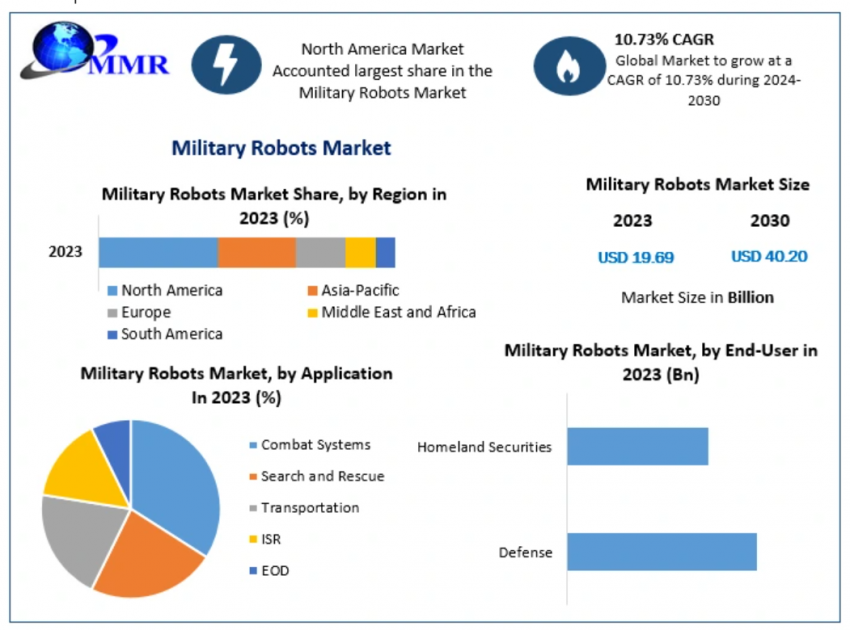Click the 'Transportation' legend label

point(310,508)
